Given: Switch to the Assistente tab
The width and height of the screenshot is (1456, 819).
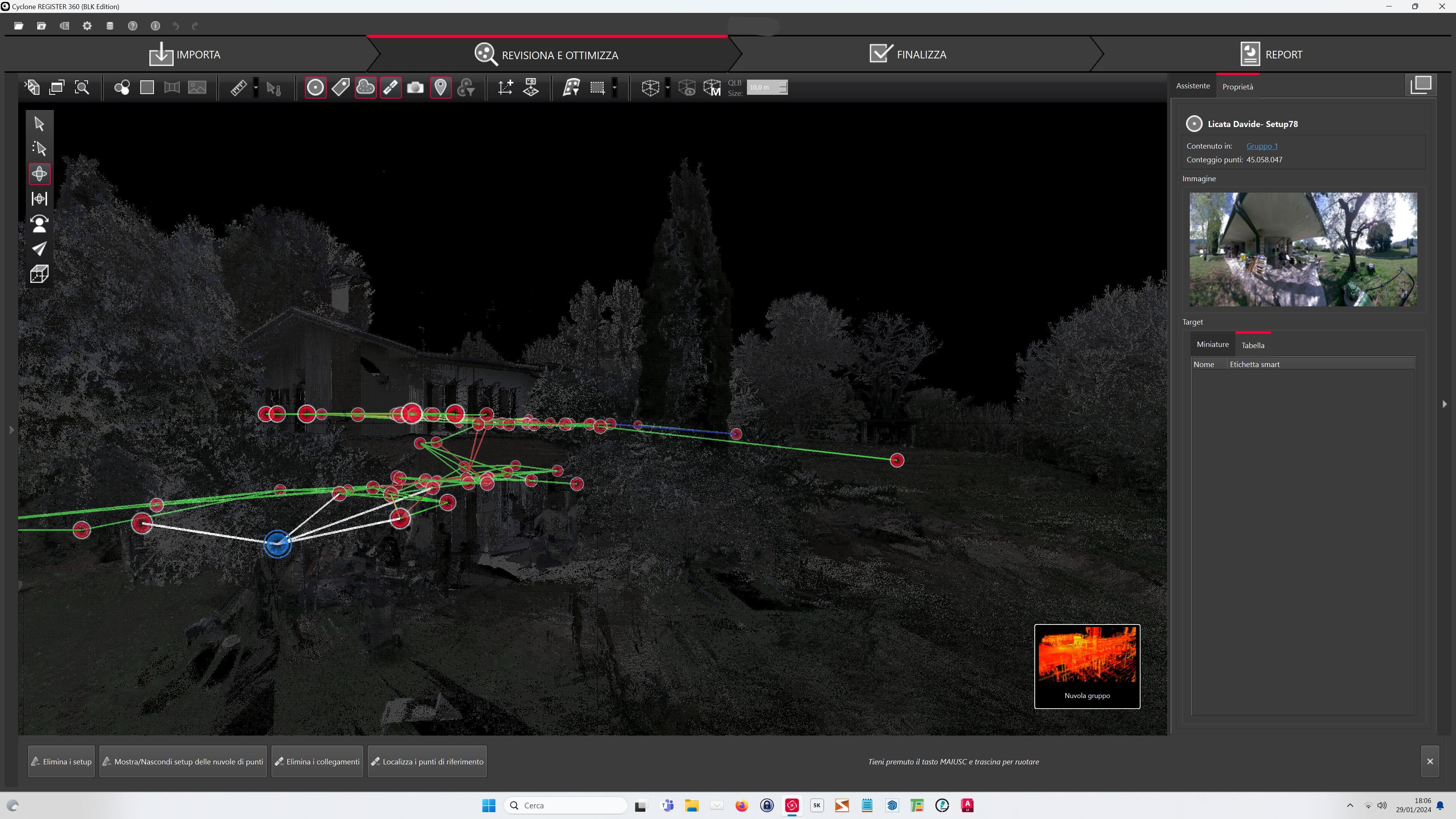Looking at the screenshot, I should click(1192, 86).
